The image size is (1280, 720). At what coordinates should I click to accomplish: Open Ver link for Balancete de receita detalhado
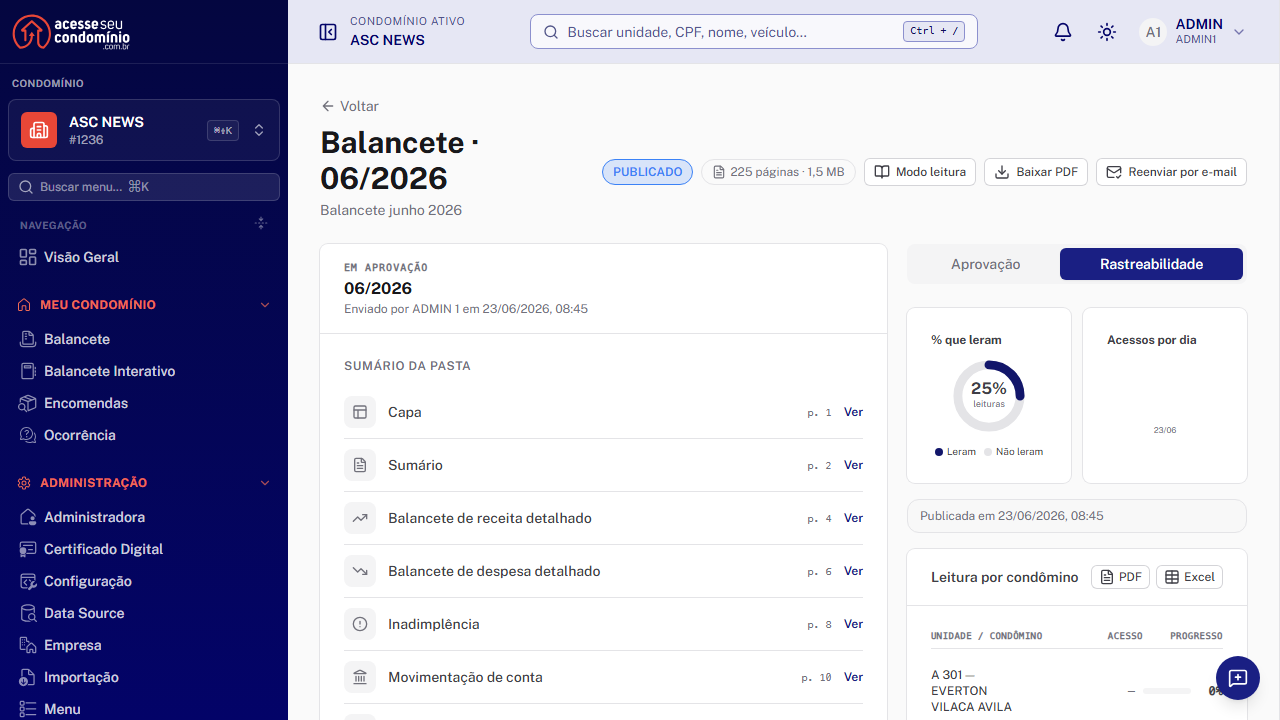click(x=853, y=518)
